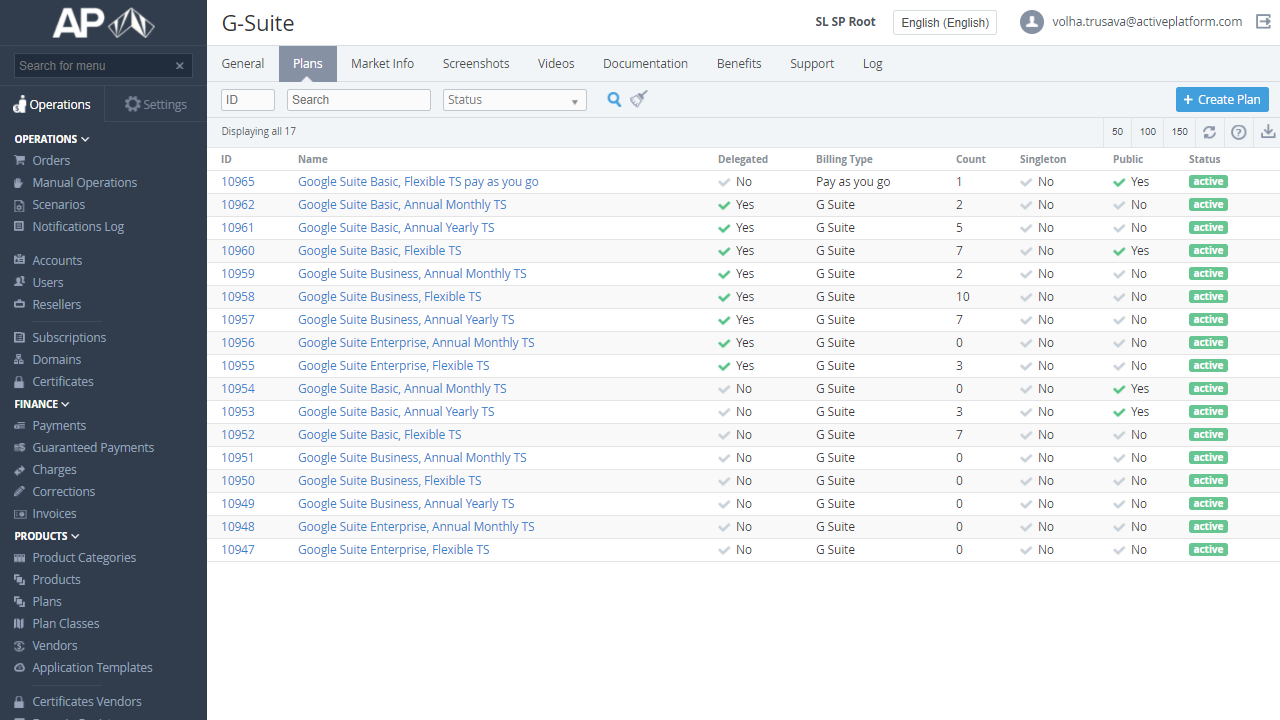Open Application Templates
Image resolution: width=1280 pixels, height=720 pixels.
(92, 667)
